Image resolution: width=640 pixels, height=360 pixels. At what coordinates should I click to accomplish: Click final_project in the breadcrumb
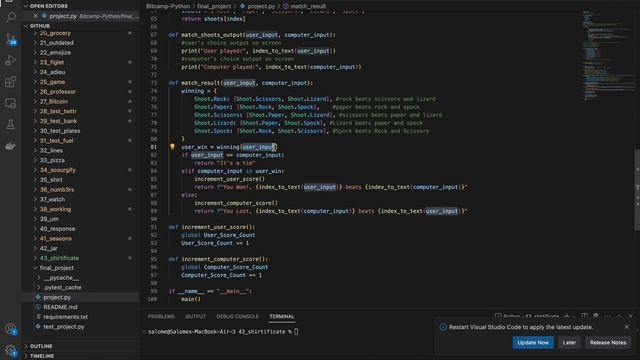click(x=214, y=6)
